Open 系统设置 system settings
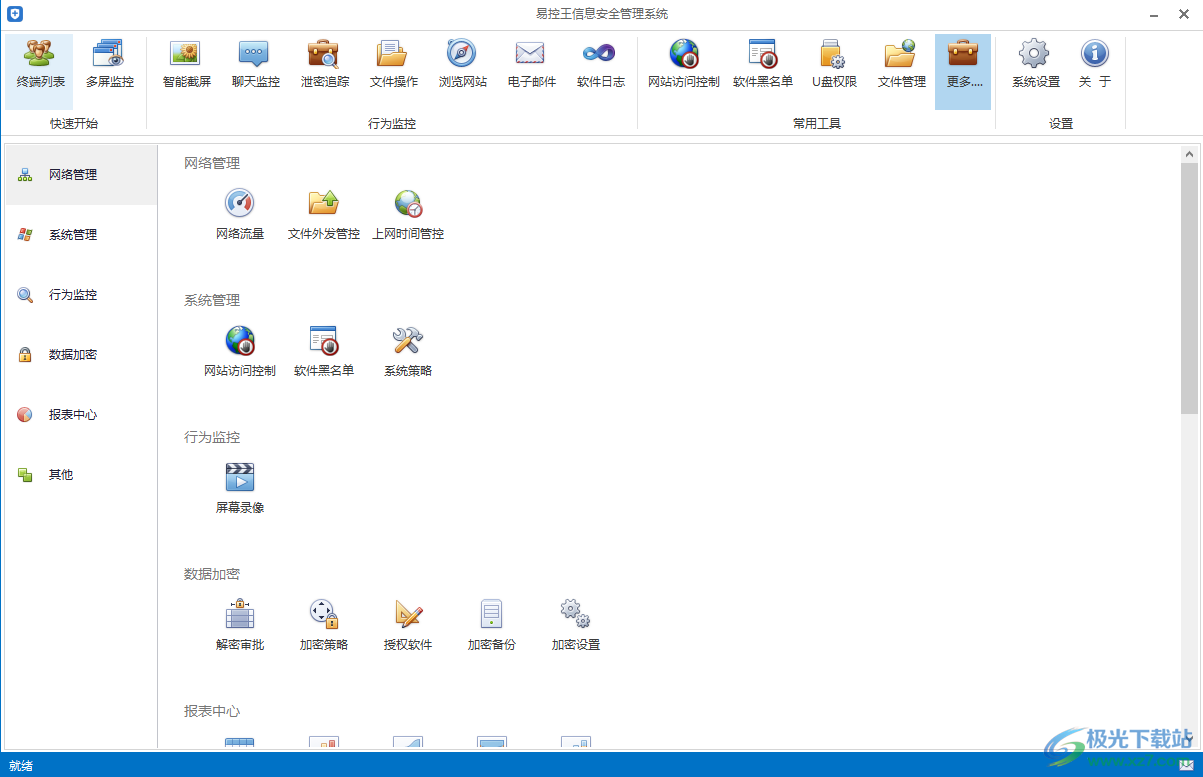This screenshot has height=777, width=1203. click(1035, 64)
